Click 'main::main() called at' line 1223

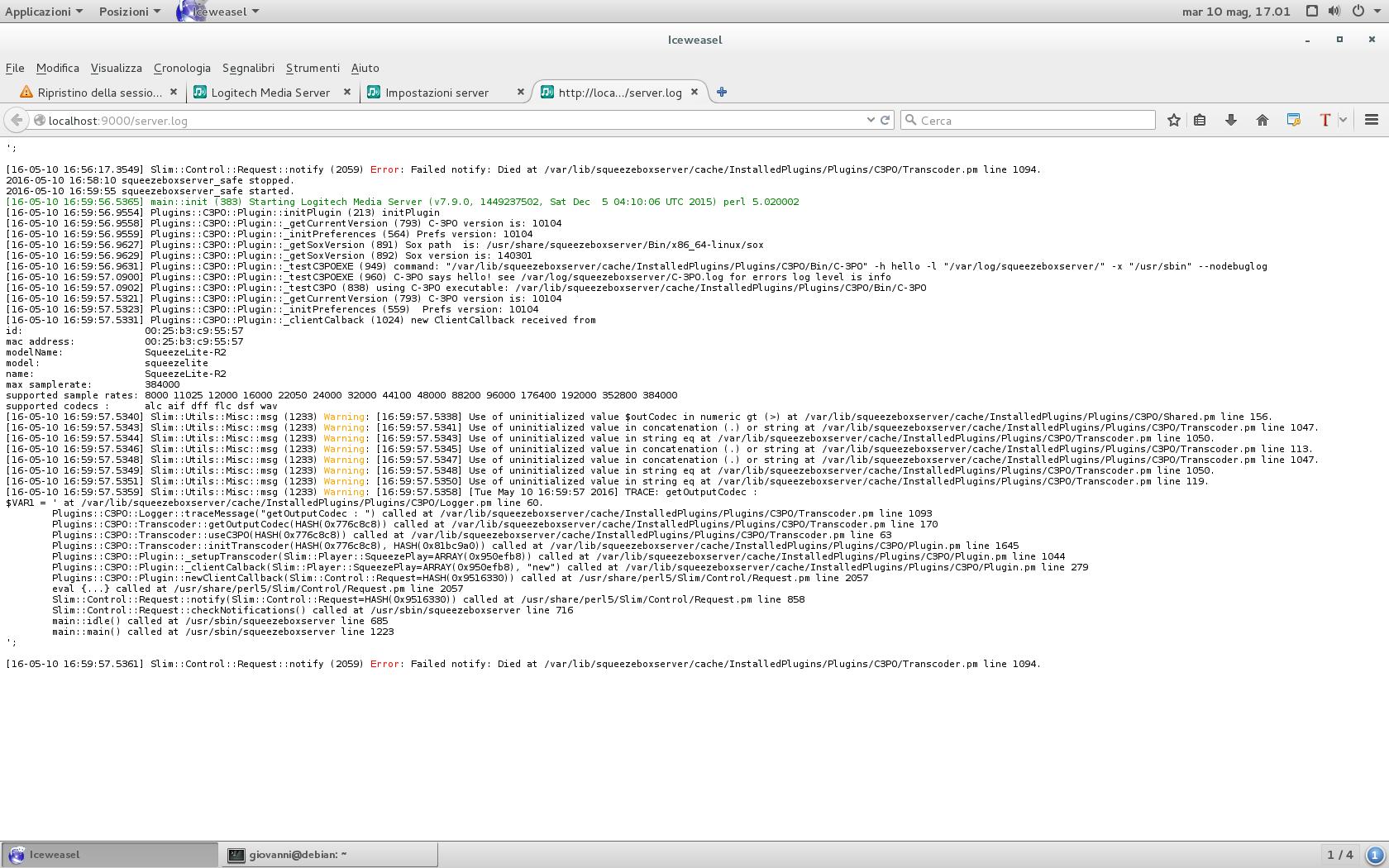[223, 632]
